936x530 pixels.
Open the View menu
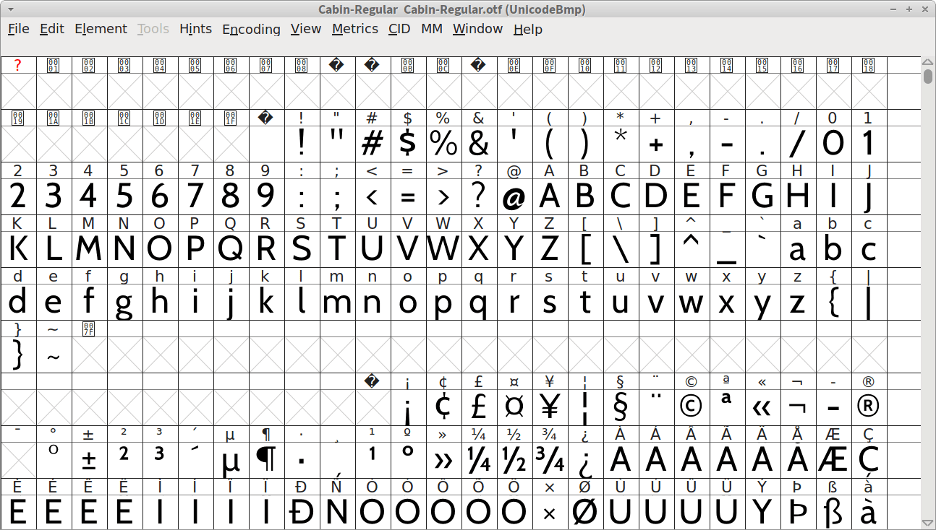(306, 29)
